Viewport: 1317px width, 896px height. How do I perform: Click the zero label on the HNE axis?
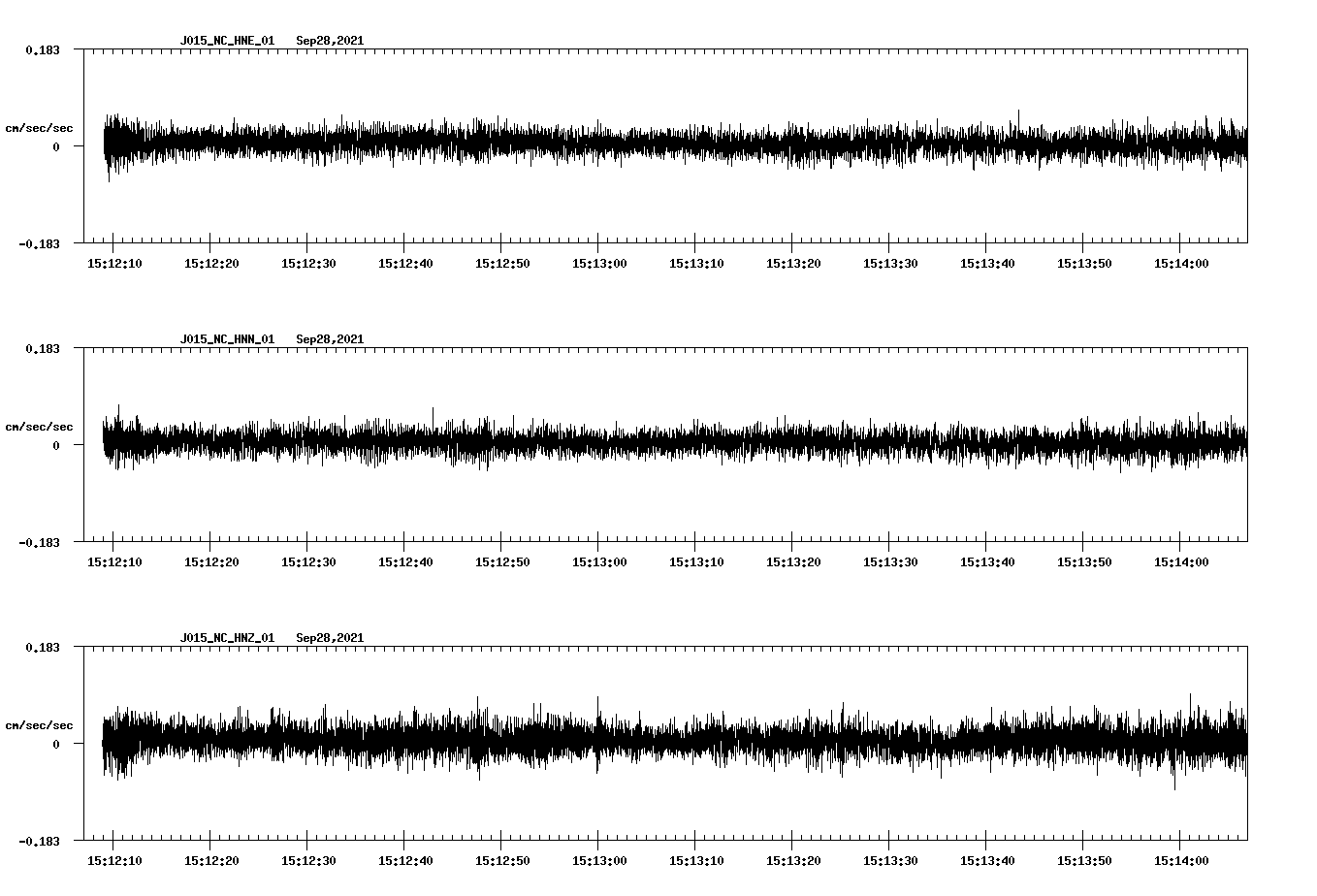56,146
